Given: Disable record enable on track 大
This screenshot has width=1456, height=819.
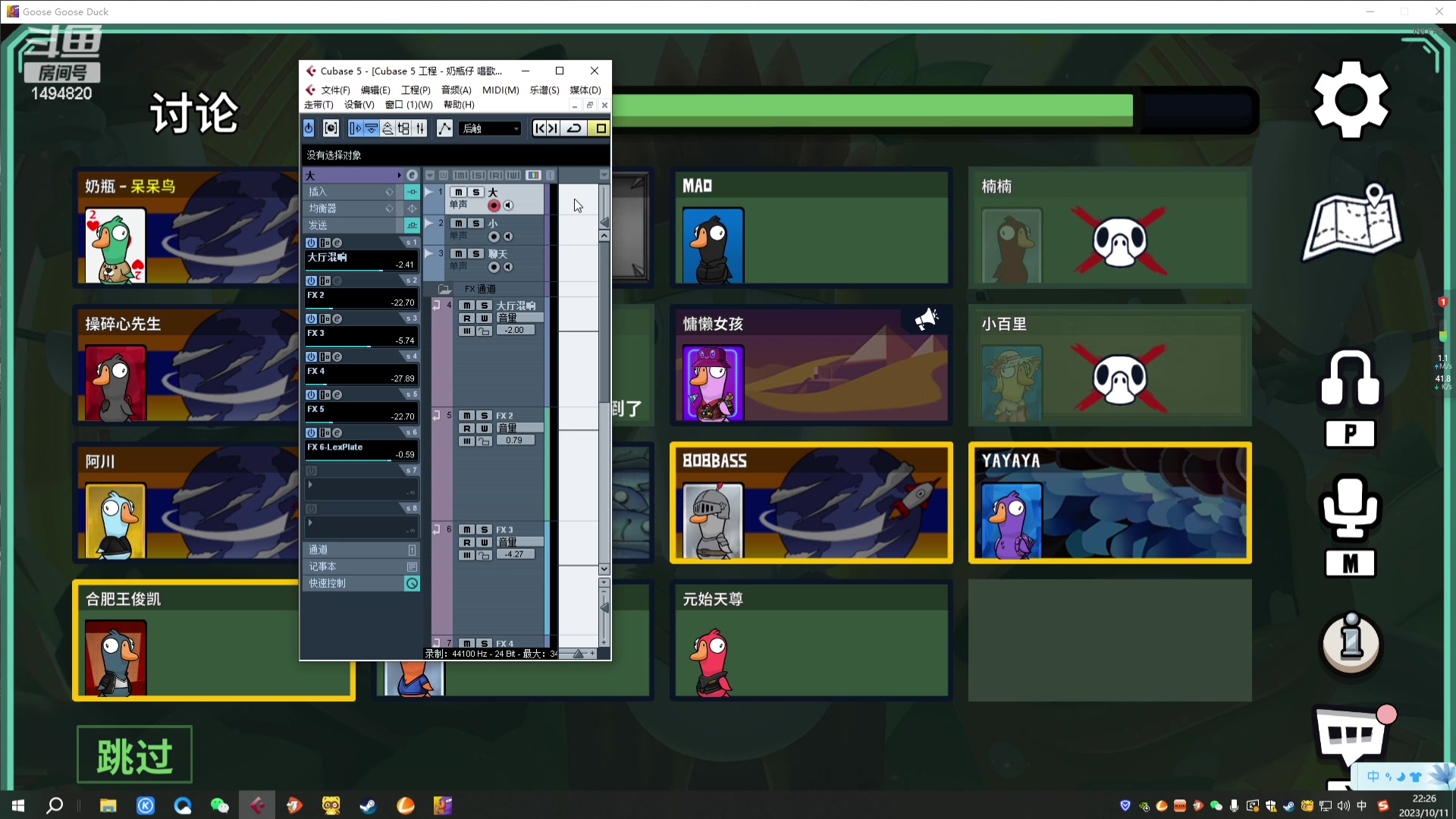Looking at the screenshot, I should (494, 206).
